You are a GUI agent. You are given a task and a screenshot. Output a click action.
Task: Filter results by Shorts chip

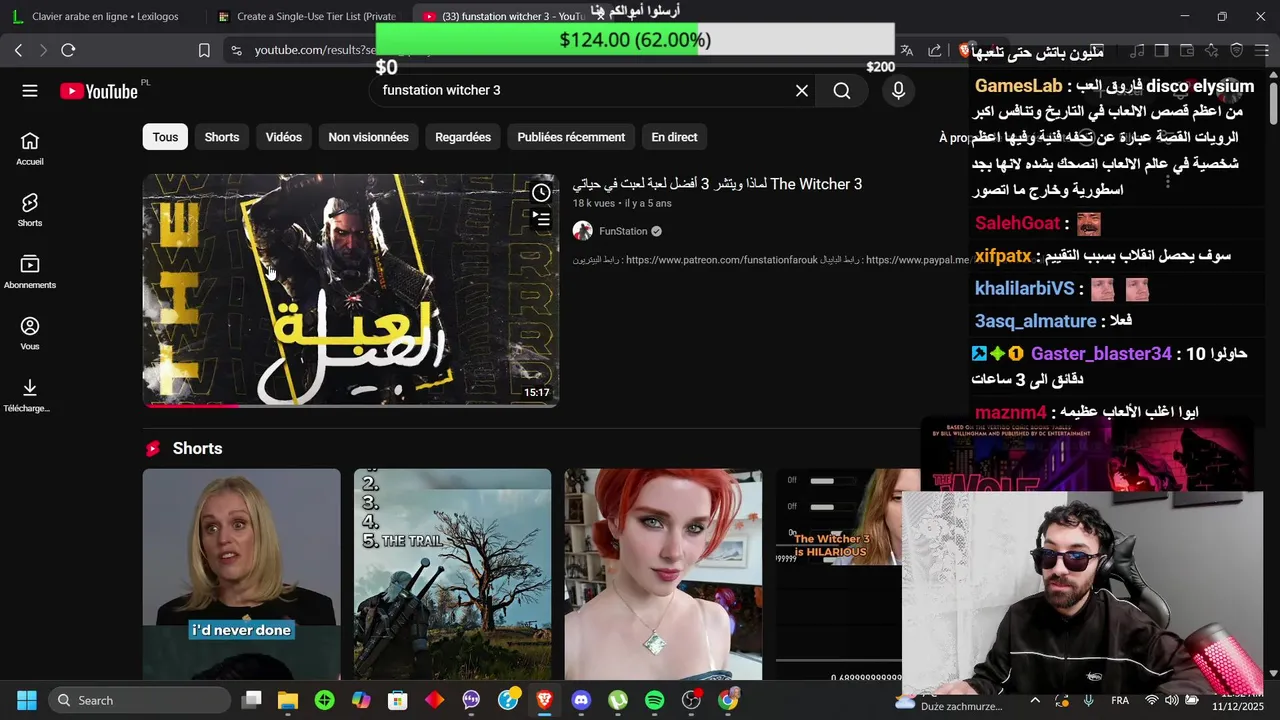[222, 137]
